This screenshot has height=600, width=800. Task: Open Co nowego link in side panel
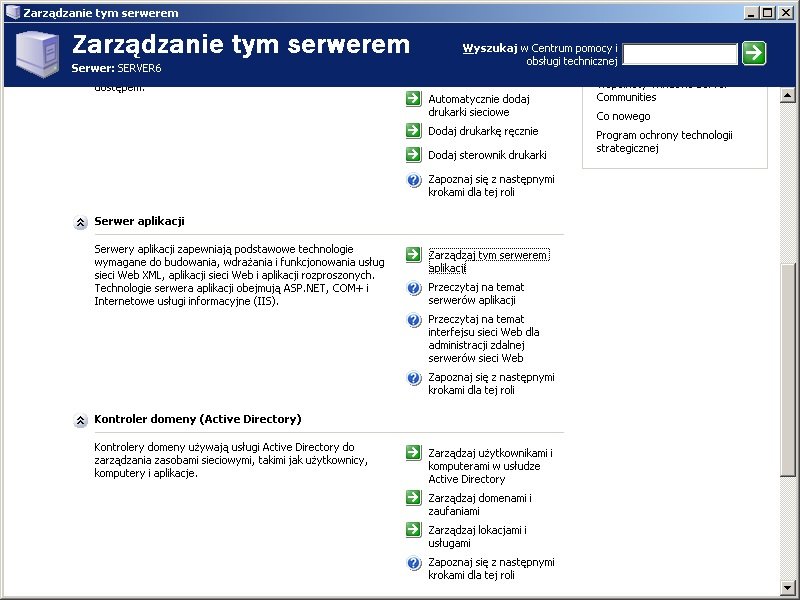pos(623,116)
